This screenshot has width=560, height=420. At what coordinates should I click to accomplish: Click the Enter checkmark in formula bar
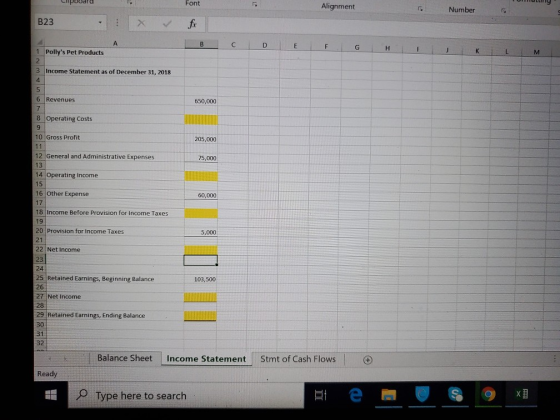click(x=167, y=24)
